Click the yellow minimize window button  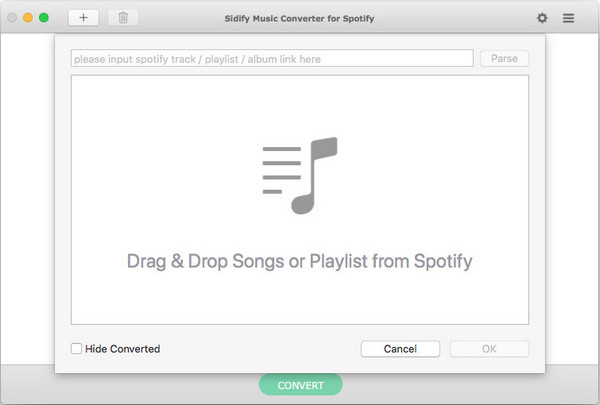[28, 18]
